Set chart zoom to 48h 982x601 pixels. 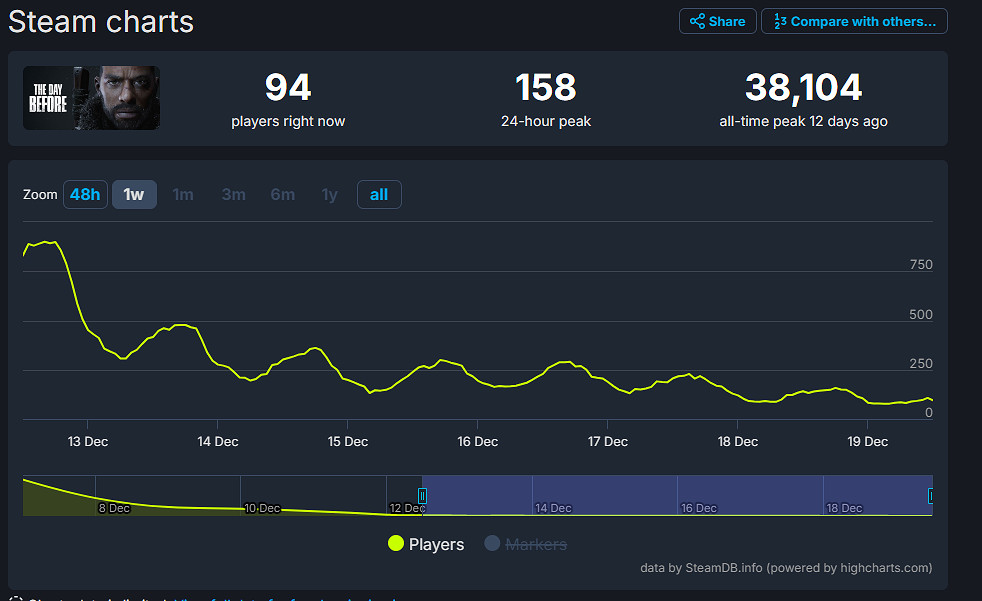[x=85, y=194]
